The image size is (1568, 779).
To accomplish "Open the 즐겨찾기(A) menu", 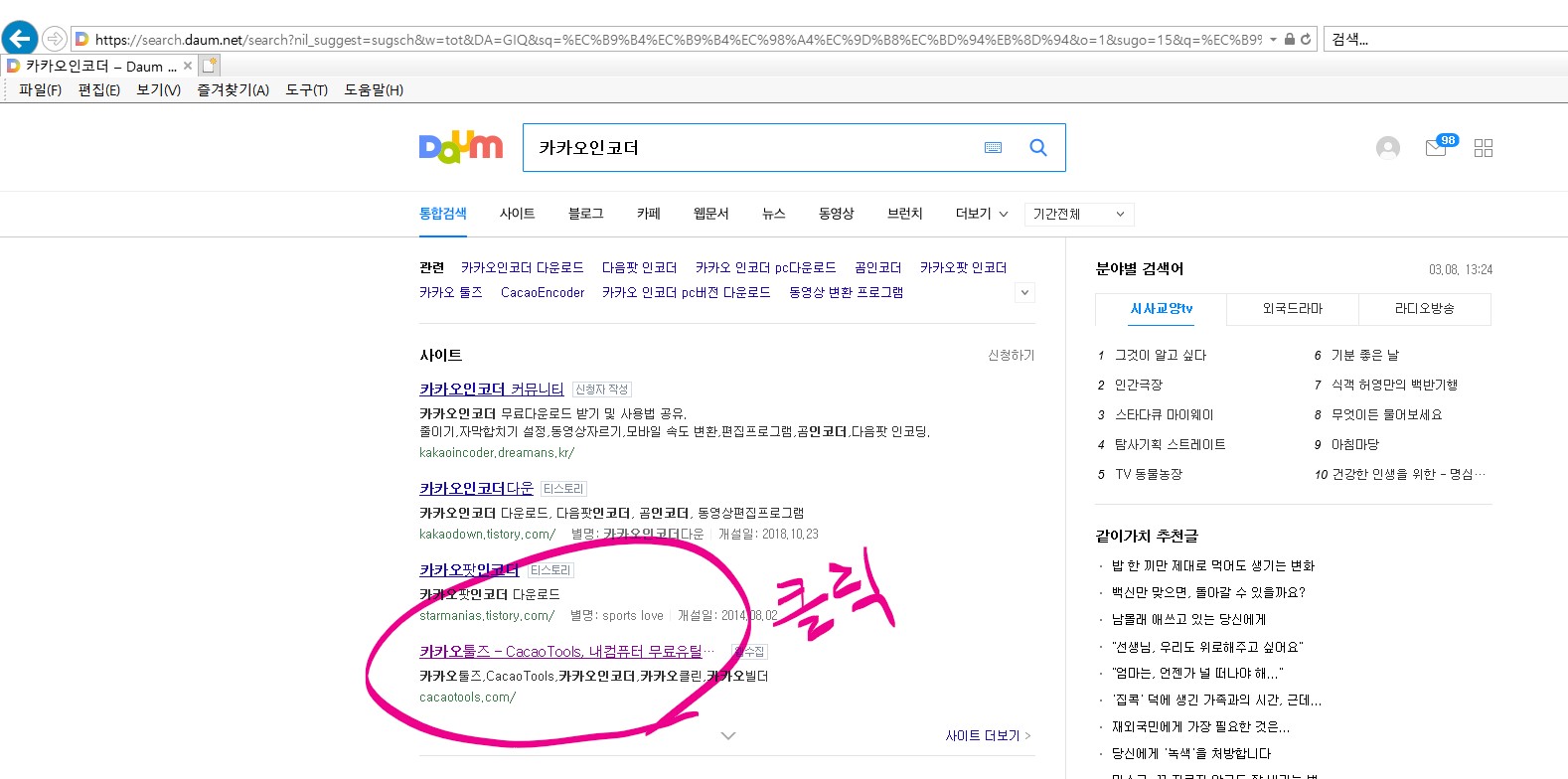I will click(233, 89).
